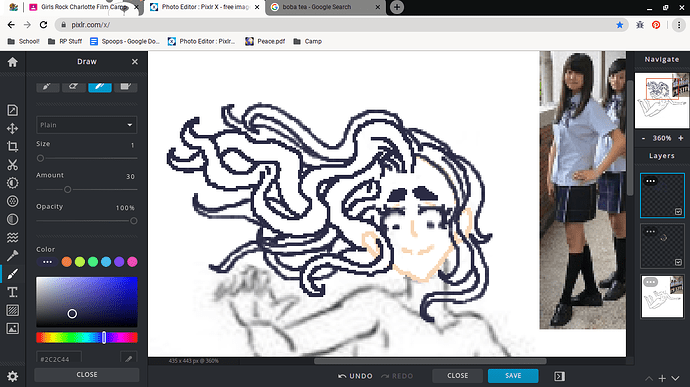Toggle the side panel icon beside SAVE

click(559, 376)
